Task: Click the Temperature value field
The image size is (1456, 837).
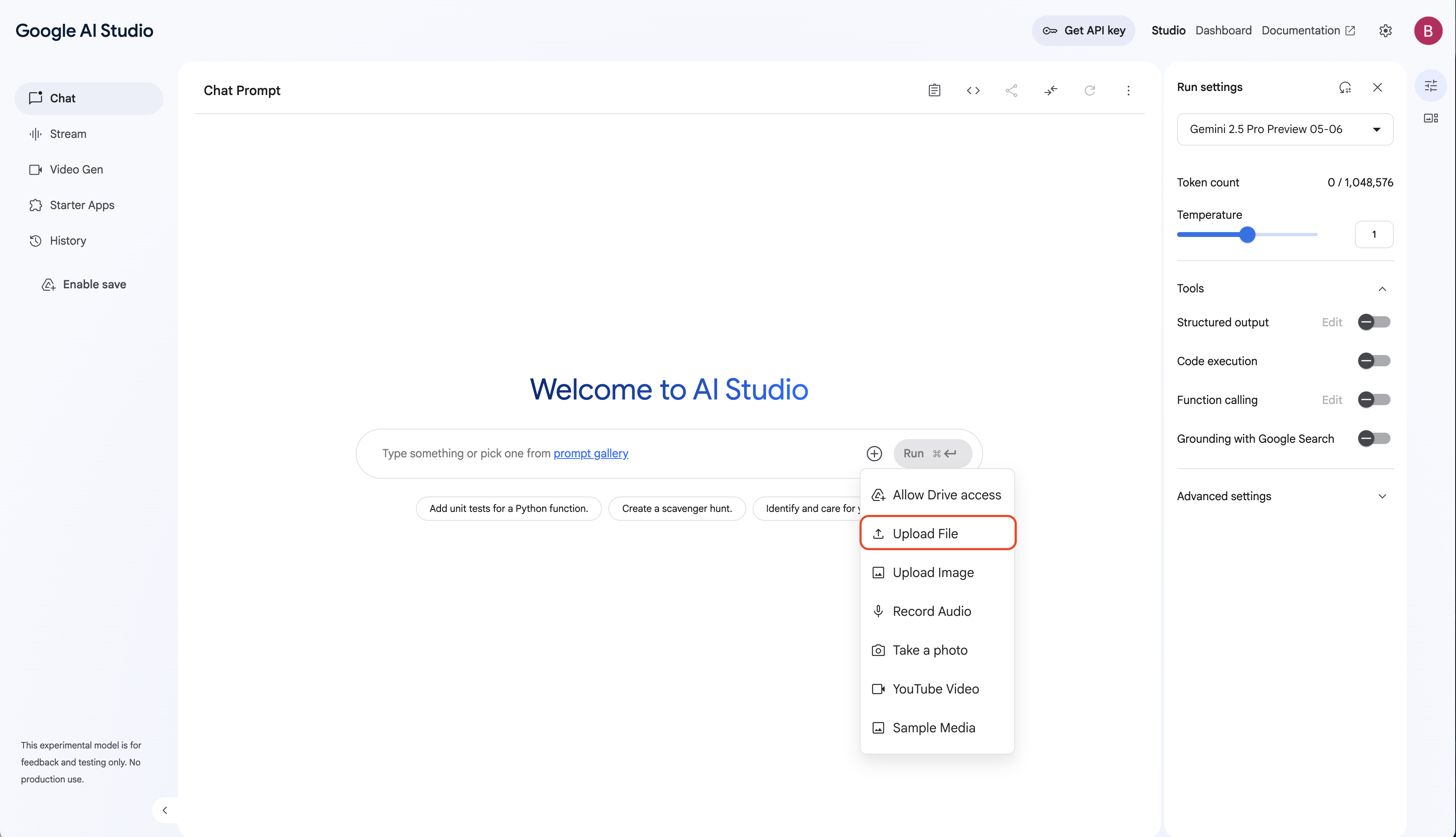Action: tap(1374, 235)
